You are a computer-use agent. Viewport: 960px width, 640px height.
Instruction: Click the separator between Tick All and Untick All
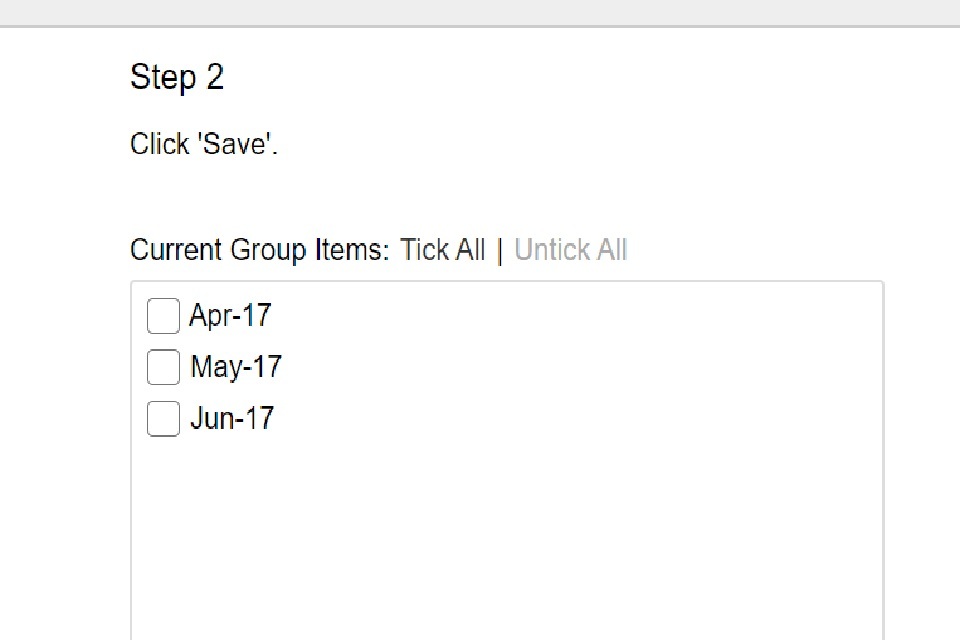(500, 249)
